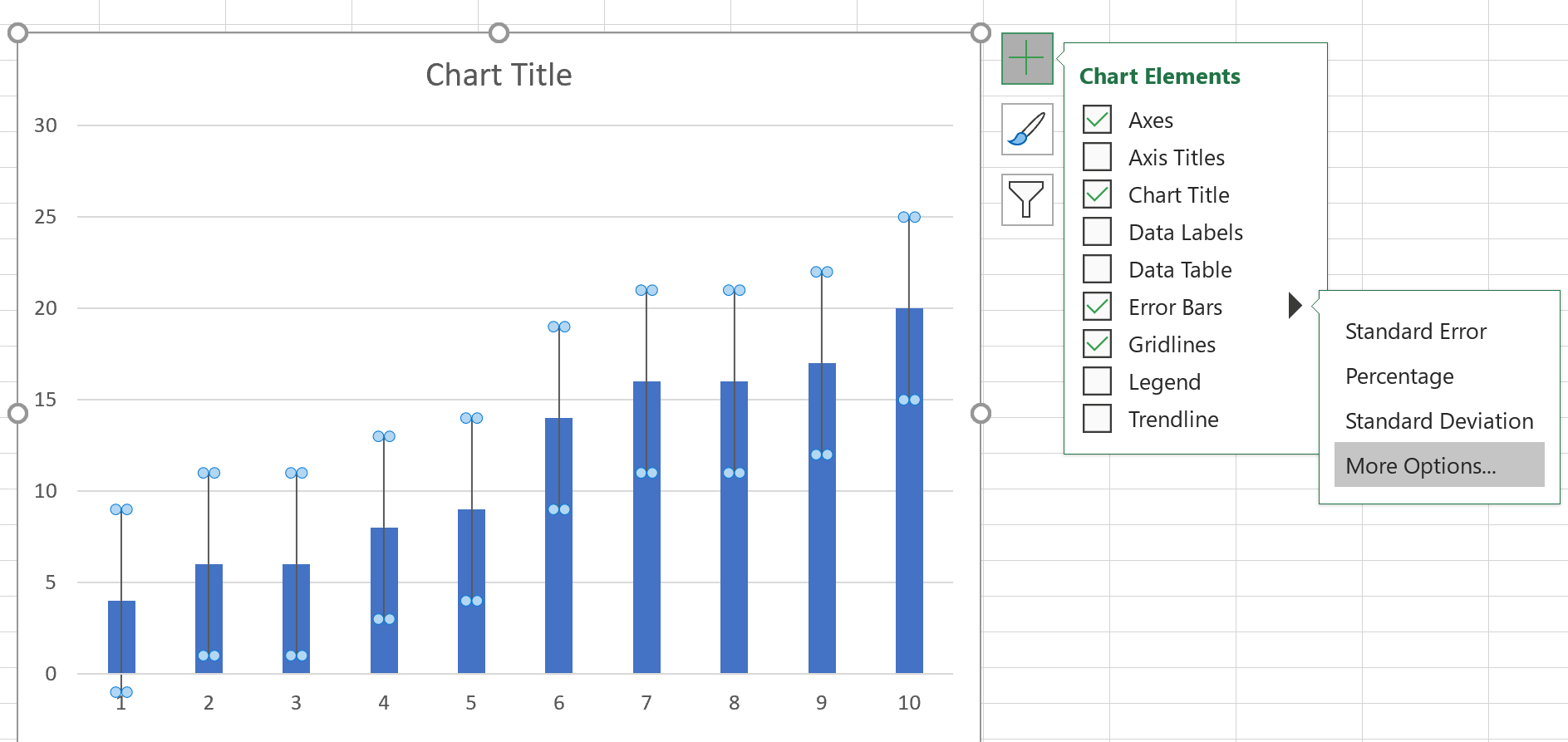Click the green Chart Elements plus button
The image size is (1568, 742).
(x=1027, y=58)
